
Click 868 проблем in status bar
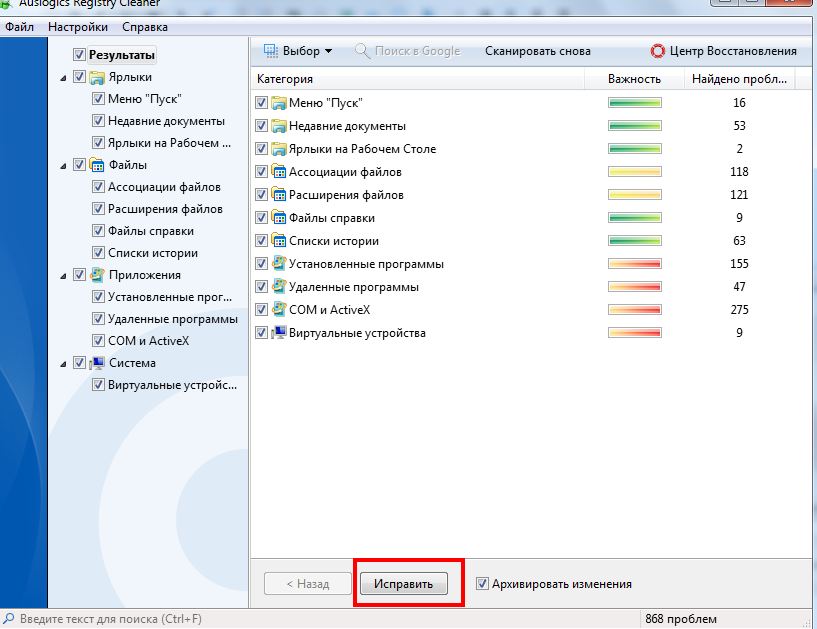pos(681,619)
